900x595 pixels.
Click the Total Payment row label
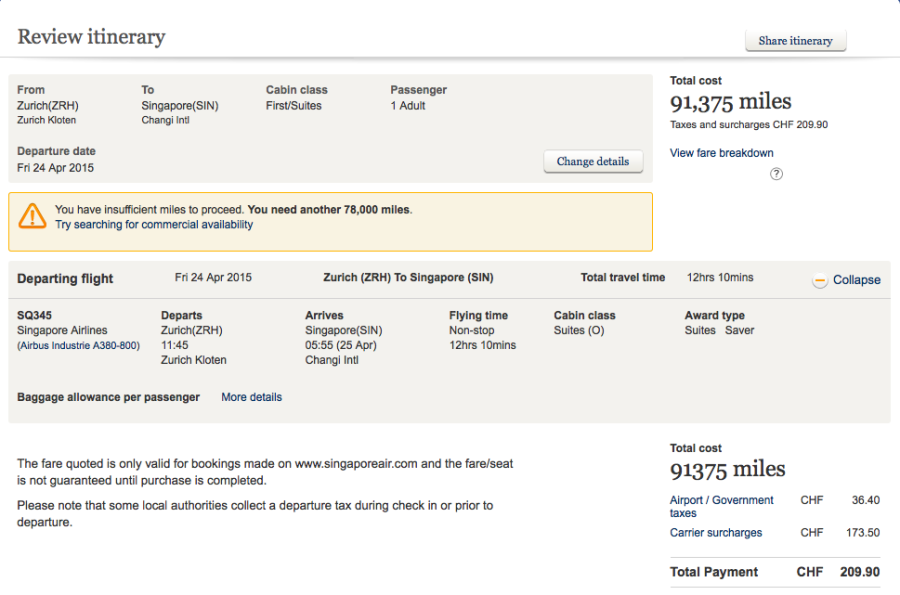coord(714,572)
